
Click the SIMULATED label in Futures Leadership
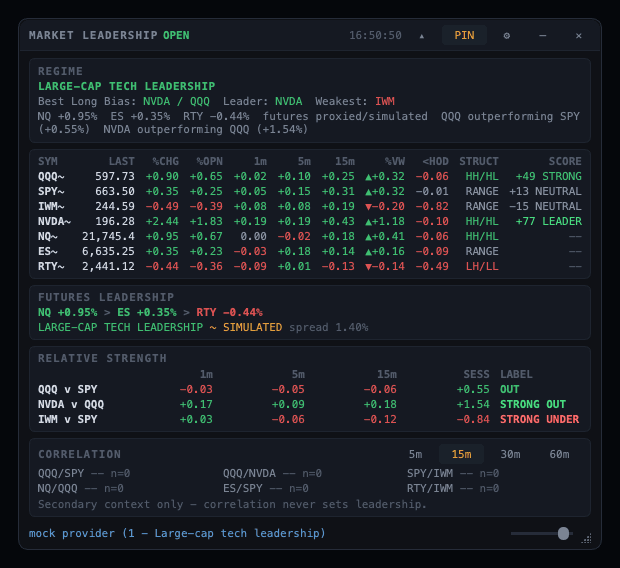[253, 328]
